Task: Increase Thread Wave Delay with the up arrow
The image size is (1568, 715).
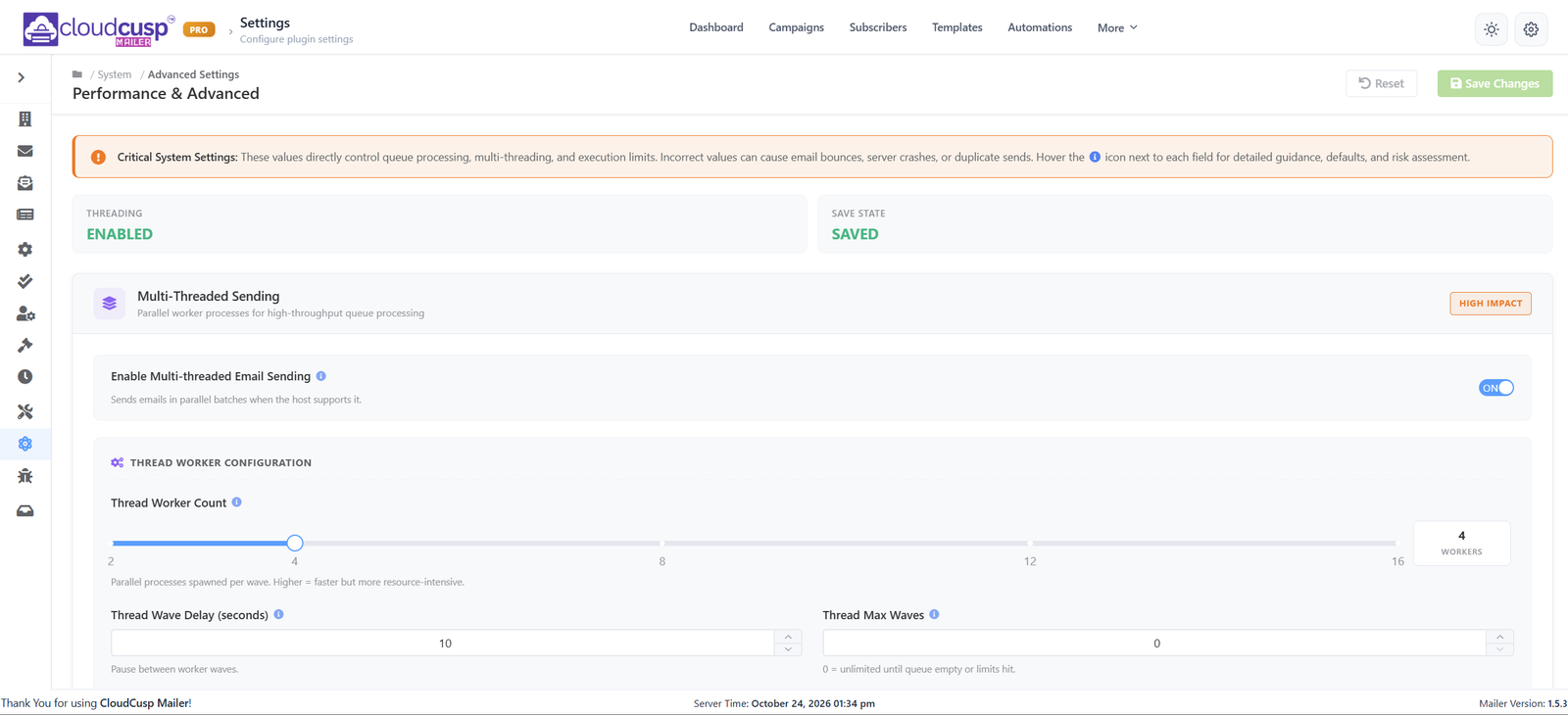Action: tap(789, 637)
